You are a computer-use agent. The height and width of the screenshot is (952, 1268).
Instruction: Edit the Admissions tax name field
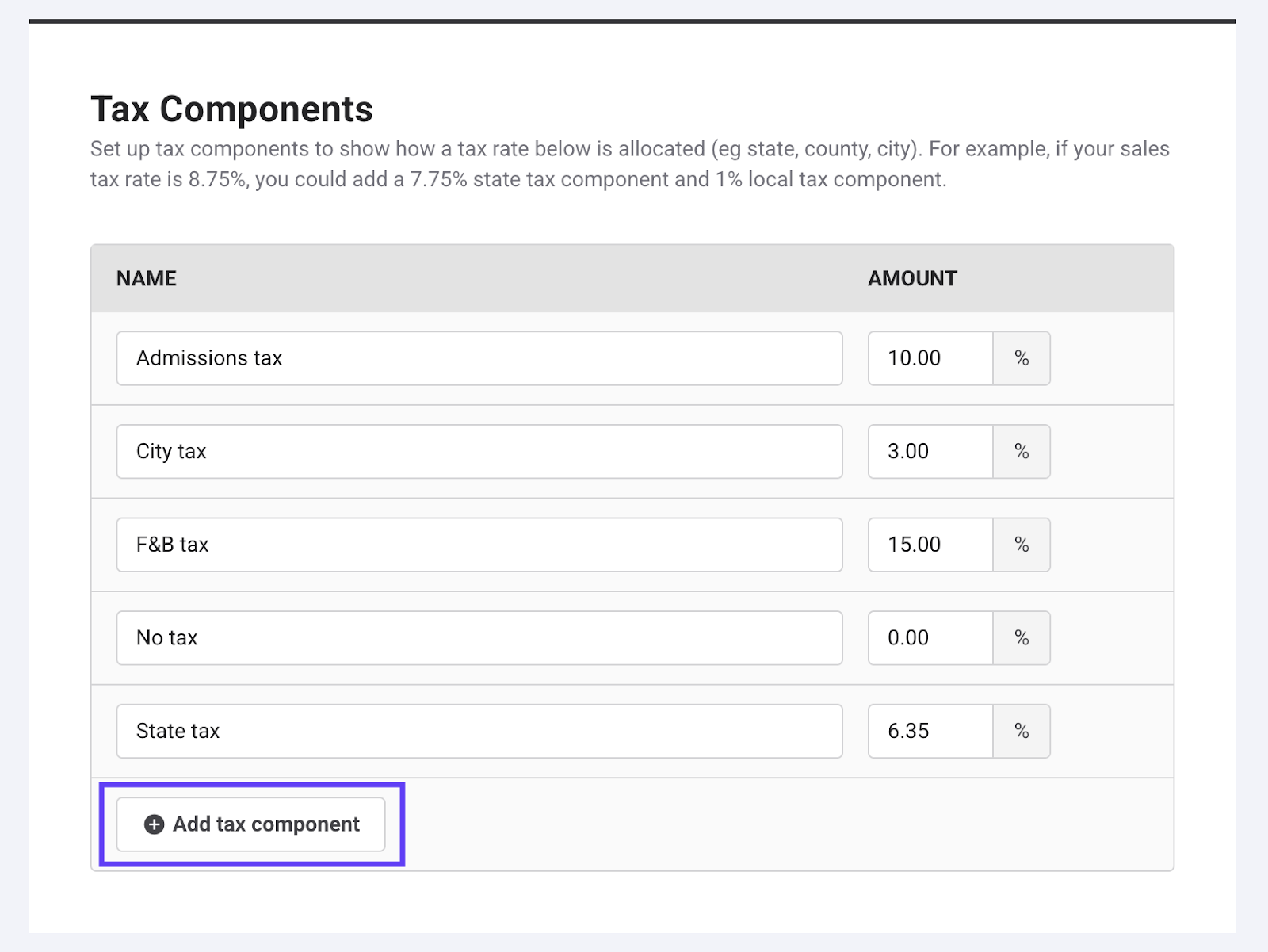[479, 358]
